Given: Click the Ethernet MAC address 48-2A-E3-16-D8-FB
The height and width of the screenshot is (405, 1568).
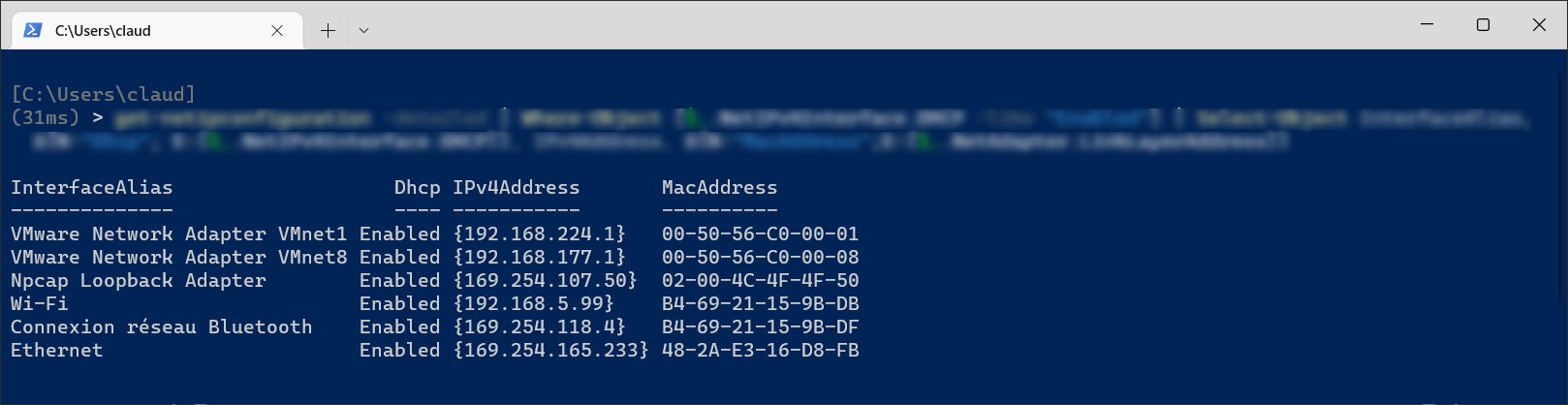Looking at the screenshot, I should [x=761, y=350].
